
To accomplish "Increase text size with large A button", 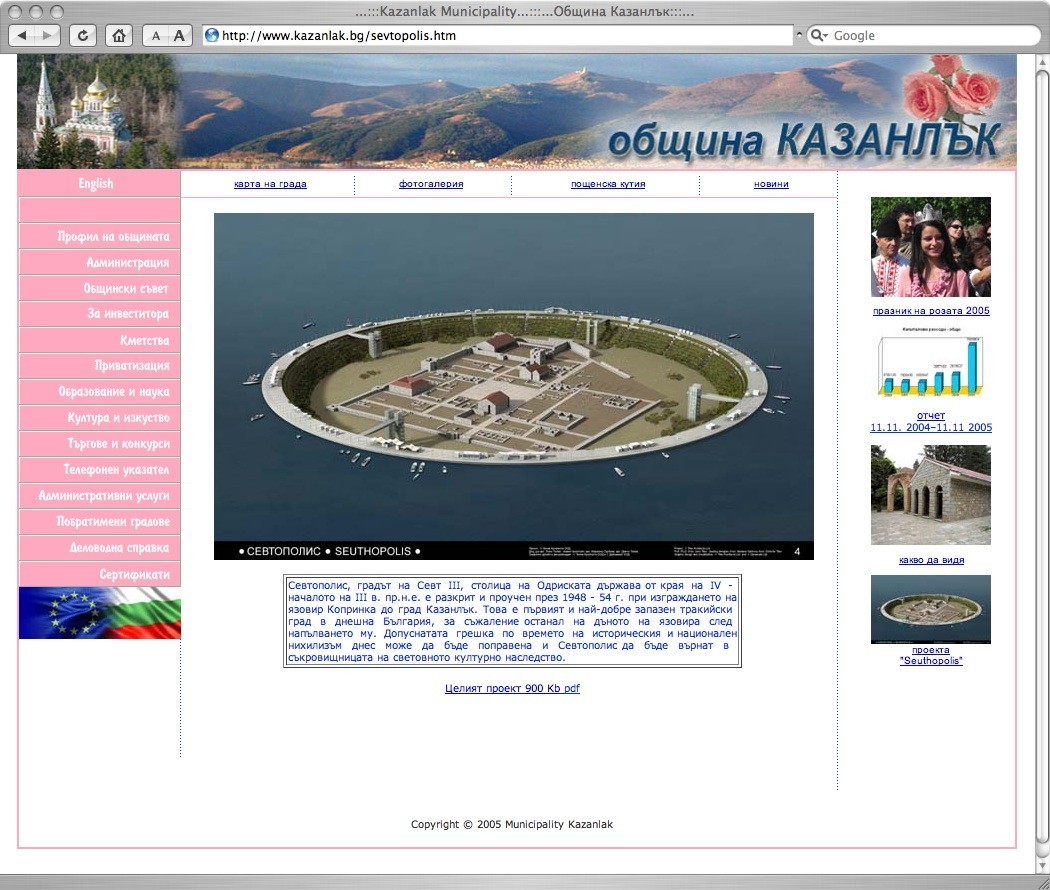I will tap(179, 35).
